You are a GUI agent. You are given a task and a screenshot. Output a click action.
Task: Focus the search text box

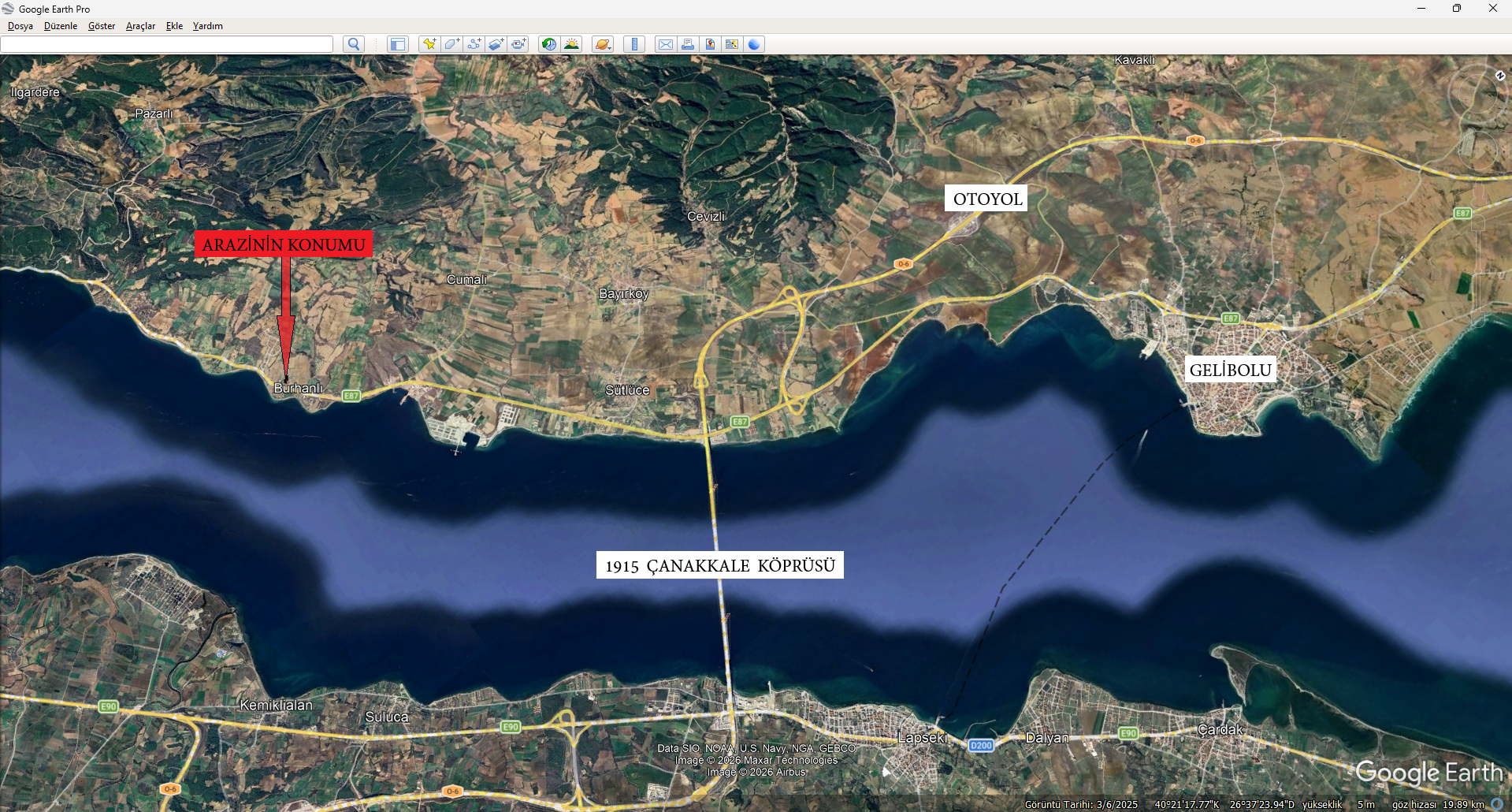click(x=166, y=44)
